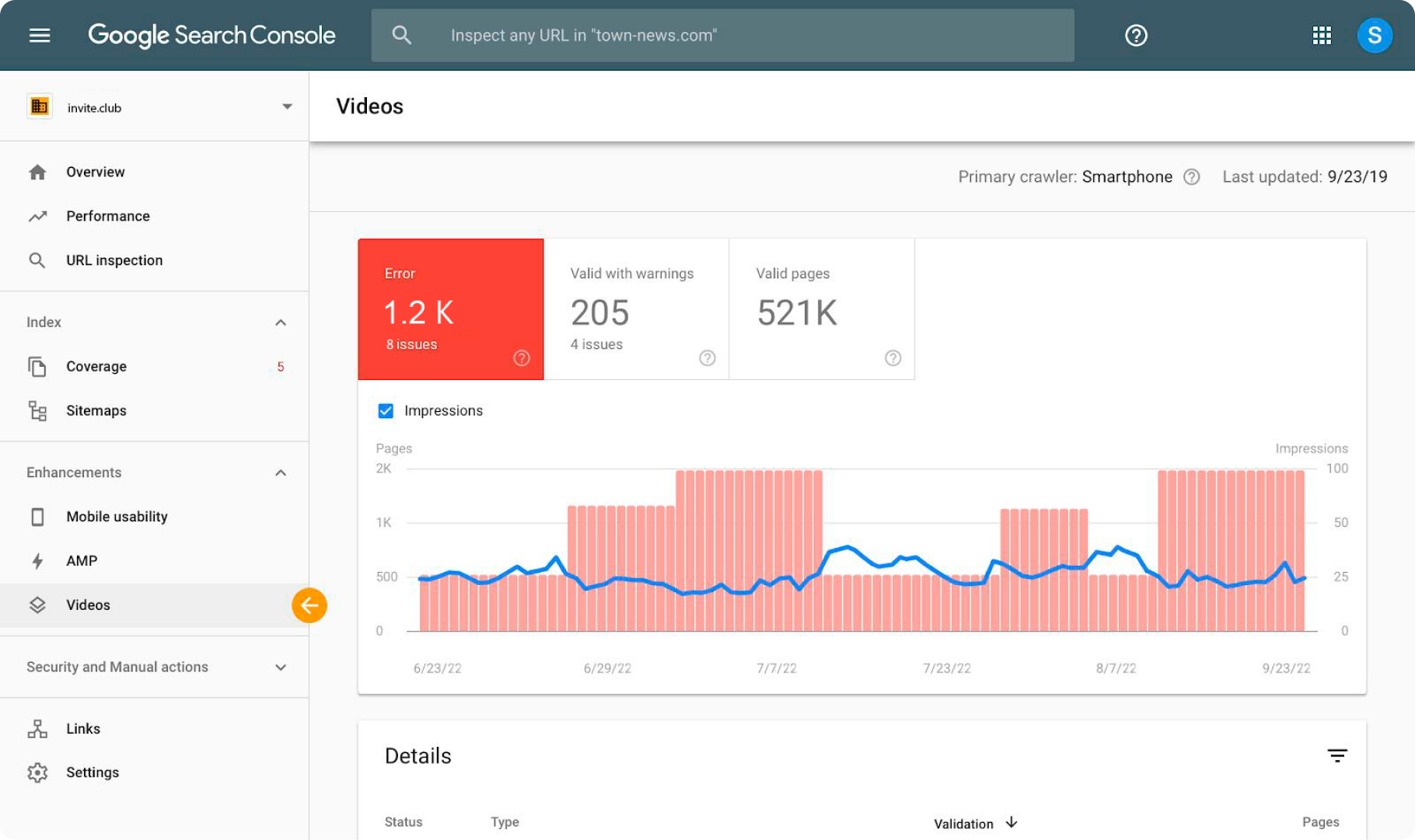Open the invite.club property dropdown
This screenshot has height=840, width=1415.
(x=287, y=107)
